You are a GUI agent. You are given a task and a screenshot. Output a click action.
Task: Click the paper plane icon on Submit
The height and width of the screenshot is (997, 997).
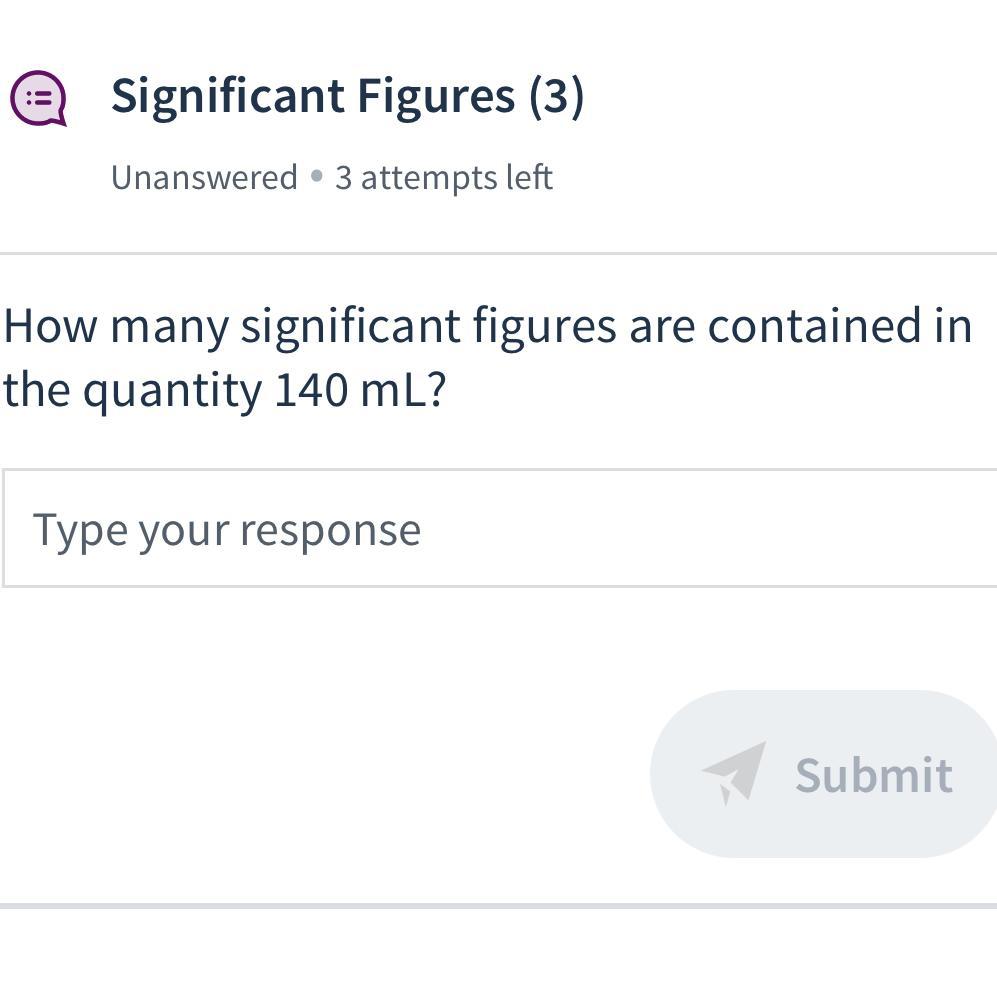734,772
